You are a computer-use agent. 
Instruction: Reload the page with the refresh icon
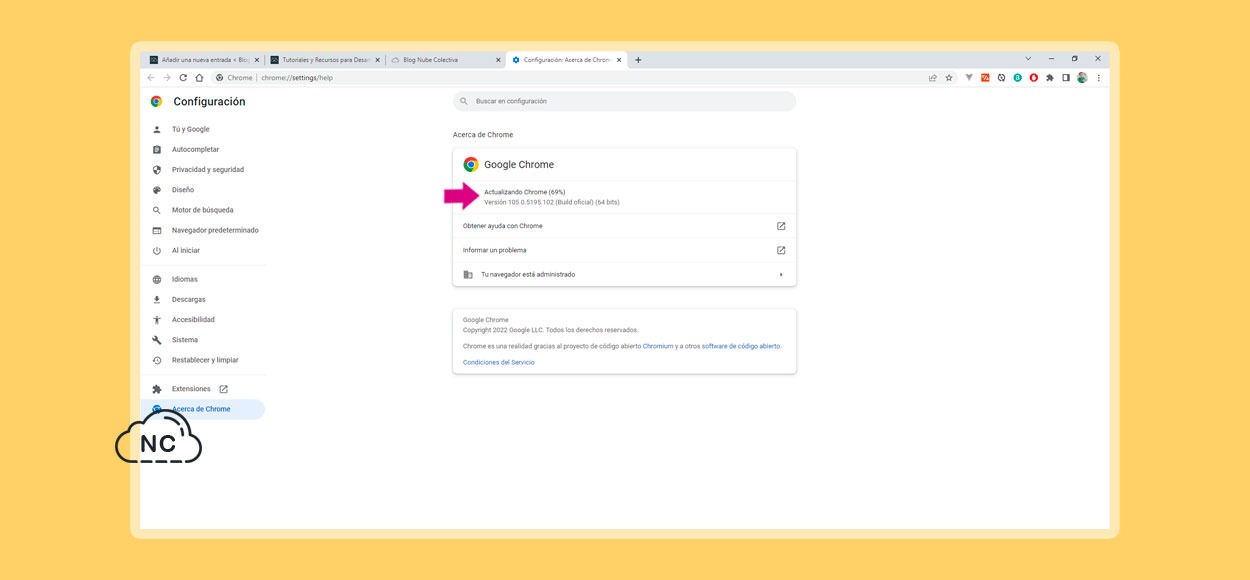[183, 78]
